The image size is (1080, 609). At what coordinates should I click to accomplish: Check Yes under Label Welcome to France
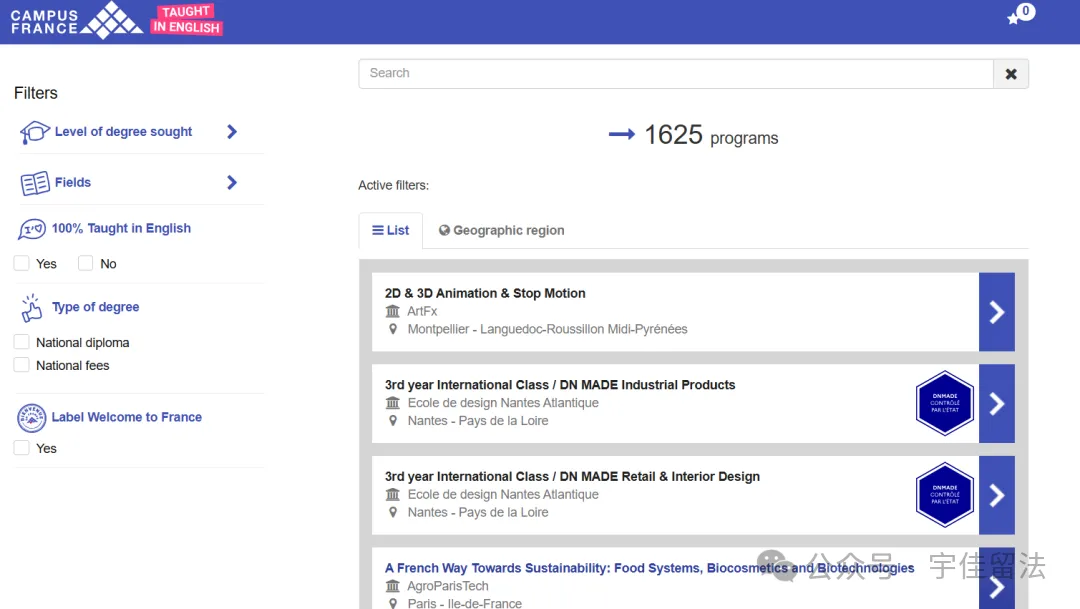point(22,448)
